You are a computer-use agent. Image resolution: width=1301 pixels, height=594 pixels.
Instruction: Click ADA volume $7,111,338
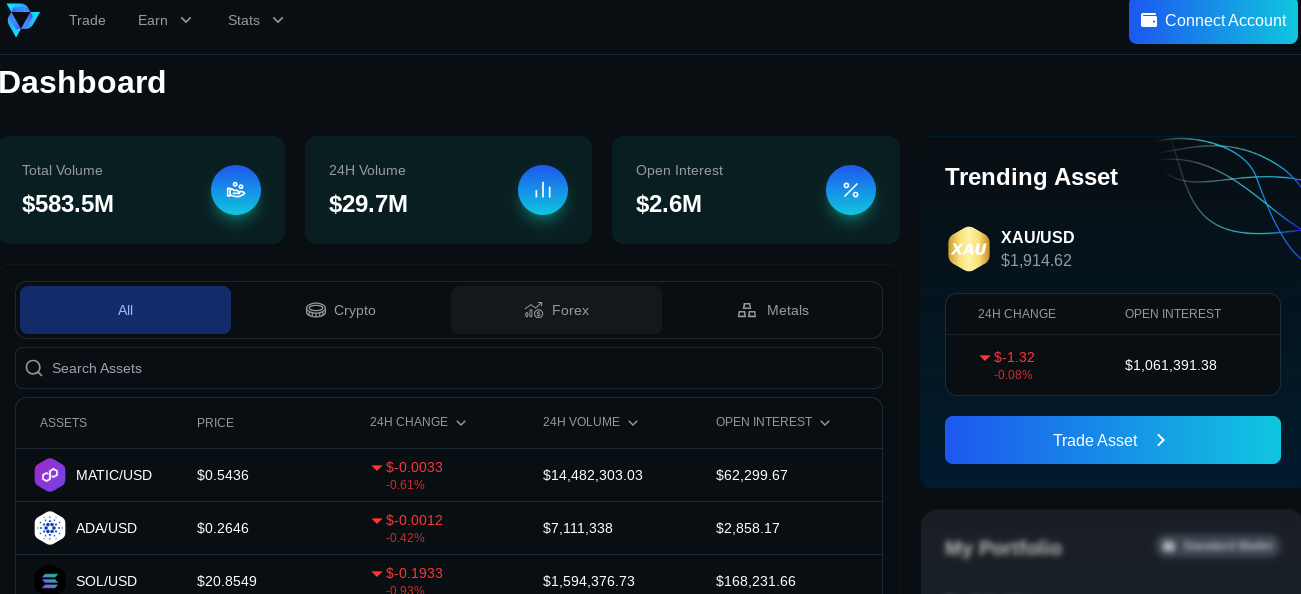coord(578,528)
